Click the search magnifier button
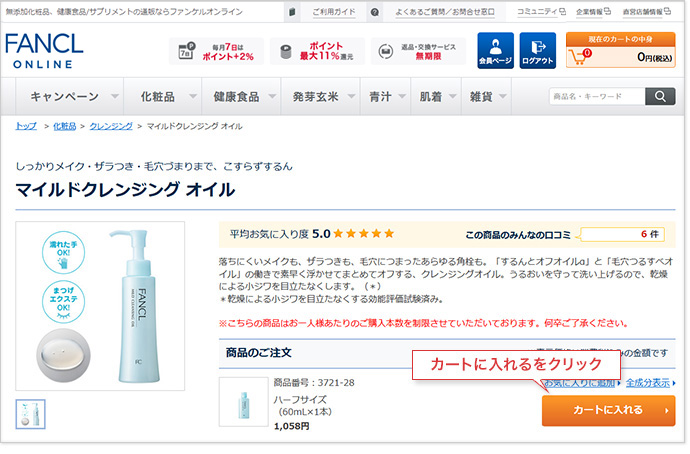This screenshot has height=454, width=690. tap(660, 96)
